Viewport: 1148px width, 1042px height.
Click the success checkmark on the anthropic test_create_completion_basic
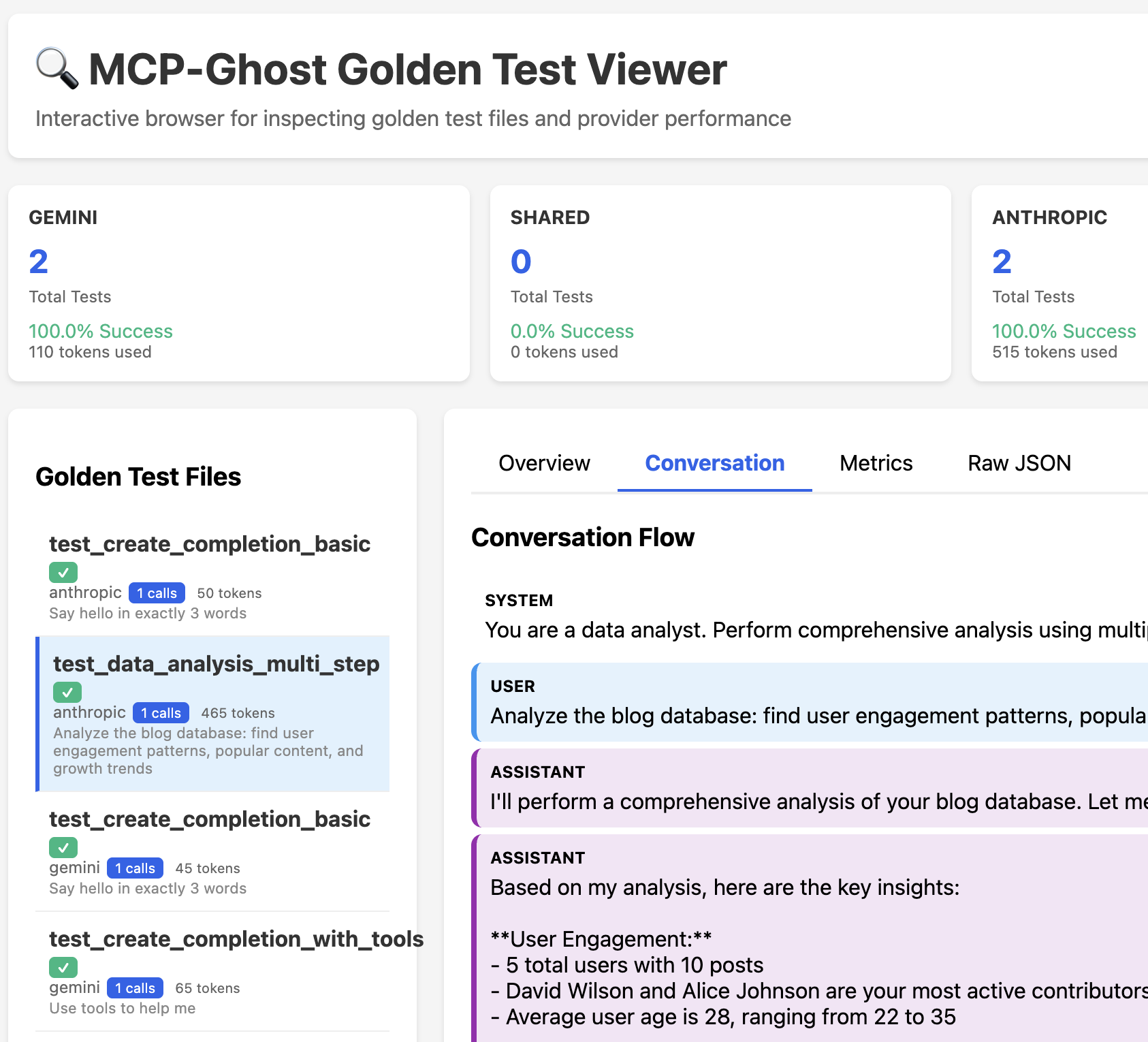[x=63, y=572]
